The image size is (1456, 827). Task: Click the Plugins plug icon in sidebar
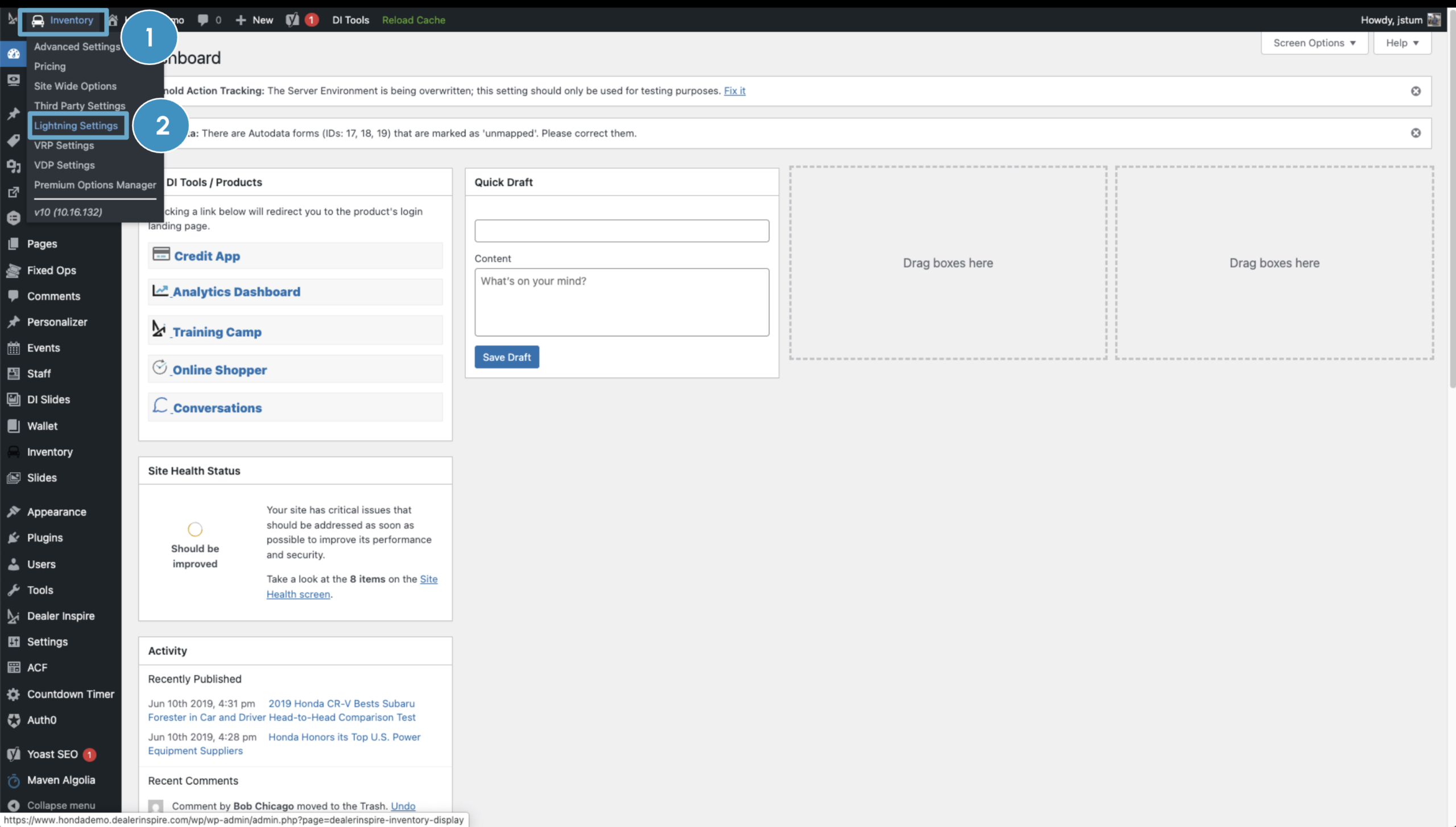[14, 537]
